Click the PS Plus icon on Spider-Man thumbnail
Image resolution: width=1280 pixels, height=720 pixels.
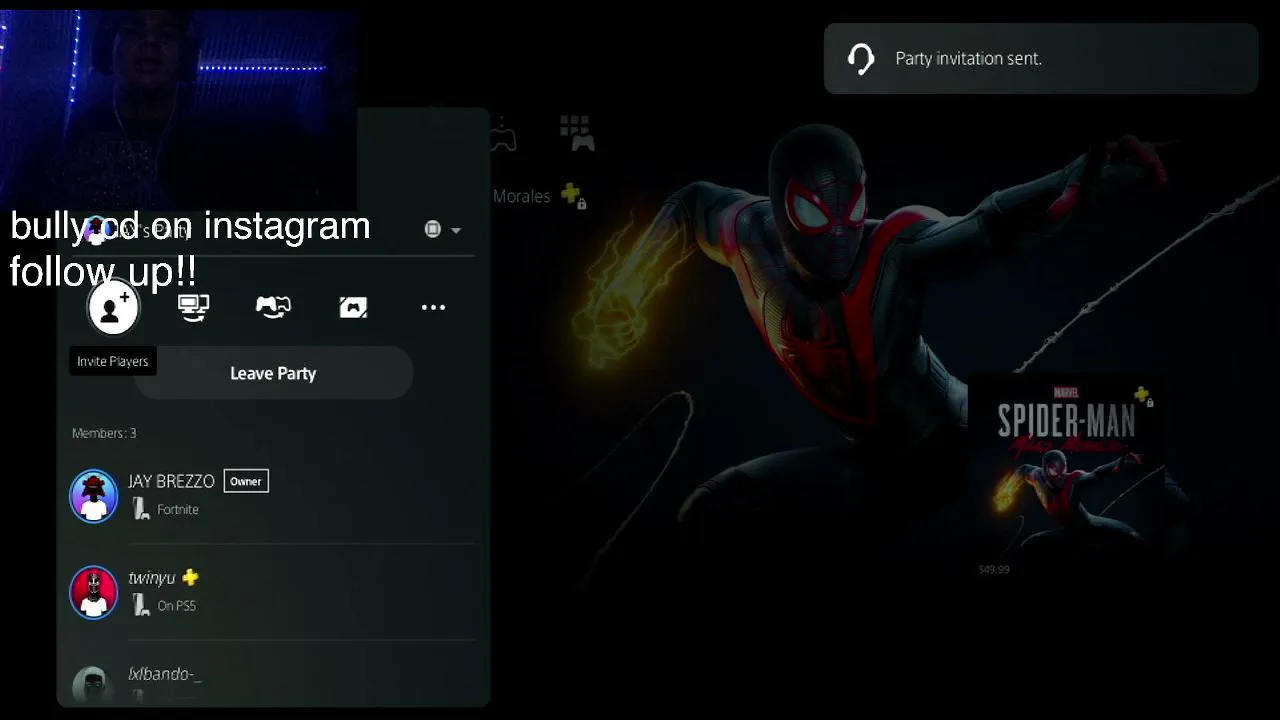1143,395
